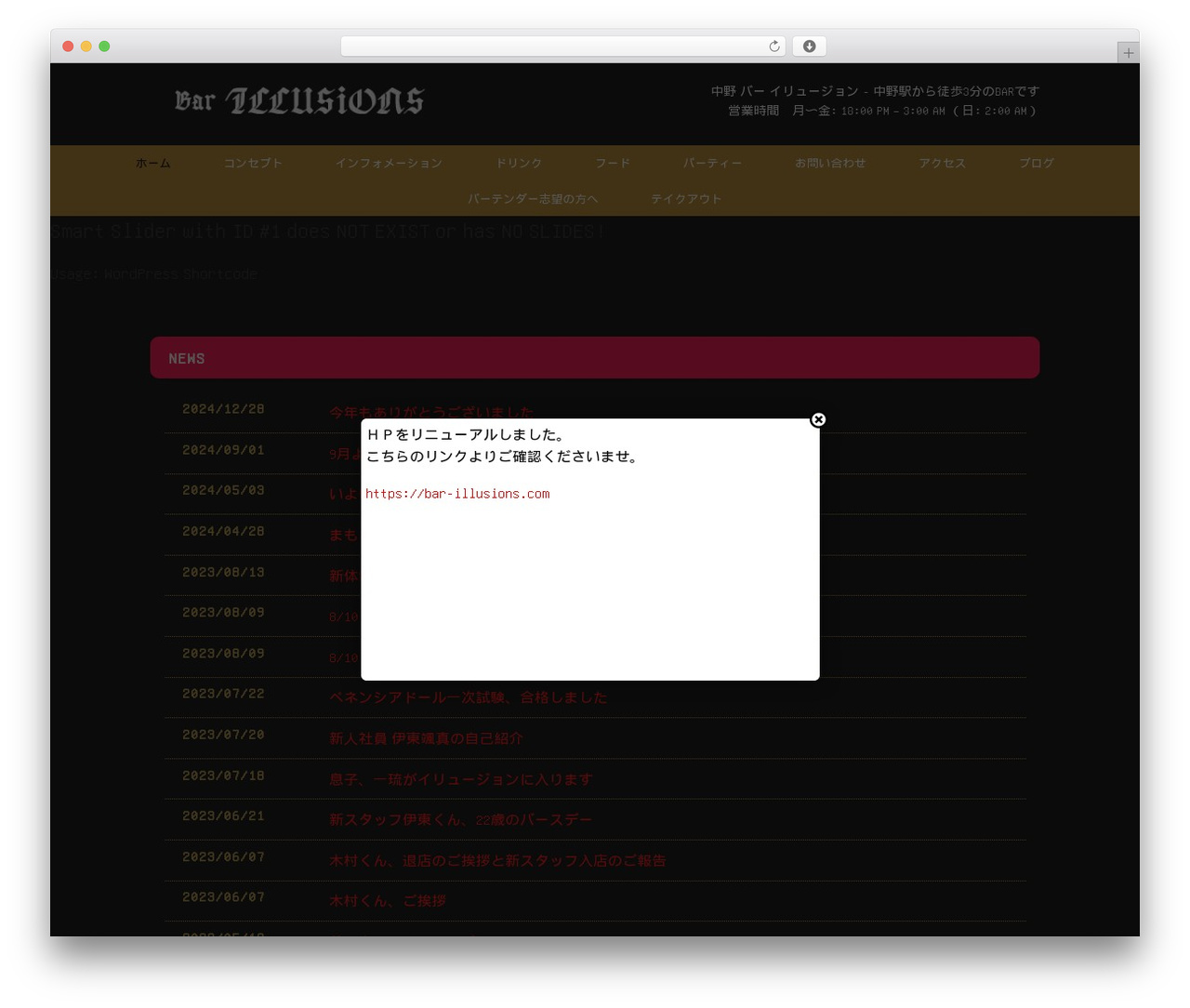1190x1008 pixels.
Task: Open バーテンダー志望の方へ menu item
Action: click(x=533, y=199)
